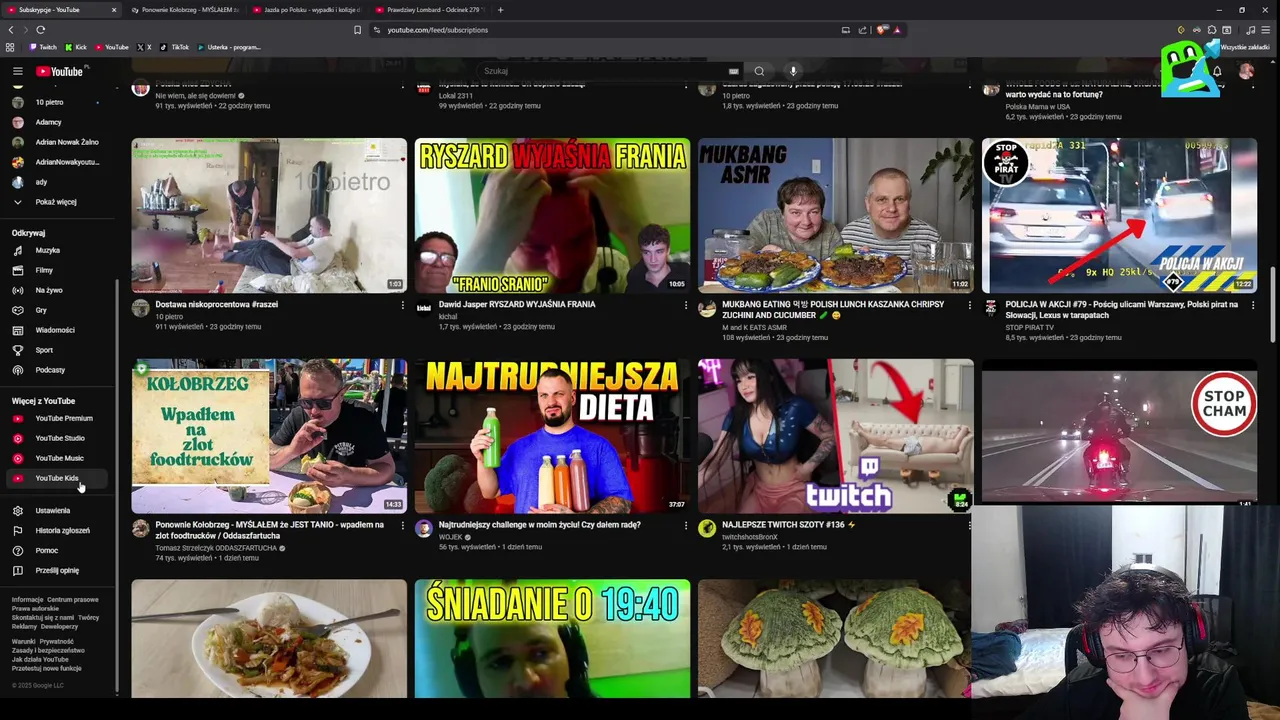Switch to Jazda po Polsku browser tab

(306, 10)
